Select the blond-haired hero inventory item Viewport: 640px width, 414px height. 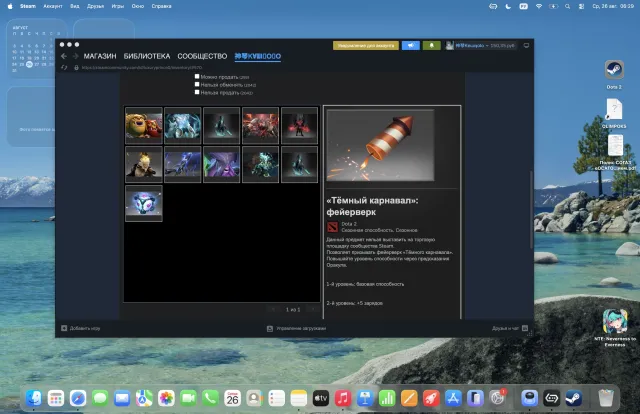point(144,165)
